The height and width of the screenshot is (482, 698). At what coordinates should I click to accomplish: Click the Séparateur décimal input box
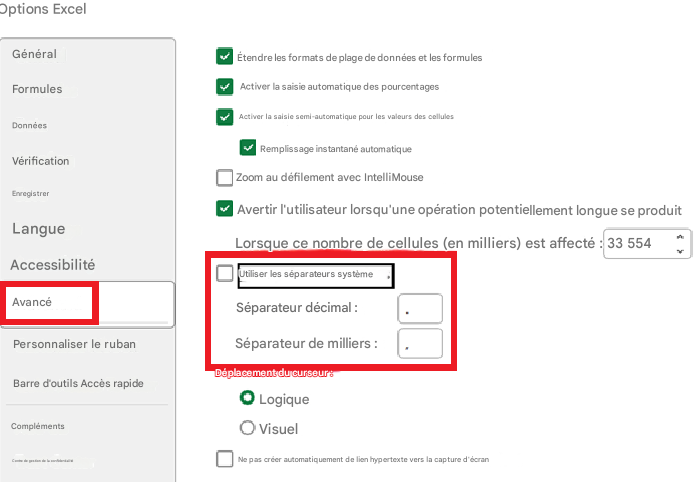point(420,308)
